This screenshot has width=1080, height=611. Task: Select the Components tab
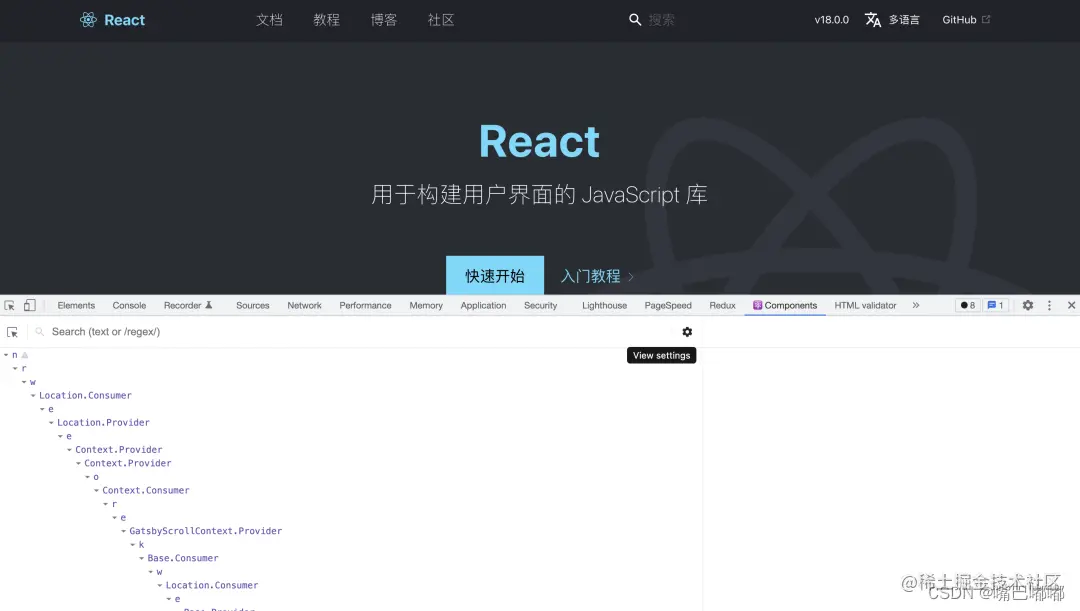coord(785,305)
